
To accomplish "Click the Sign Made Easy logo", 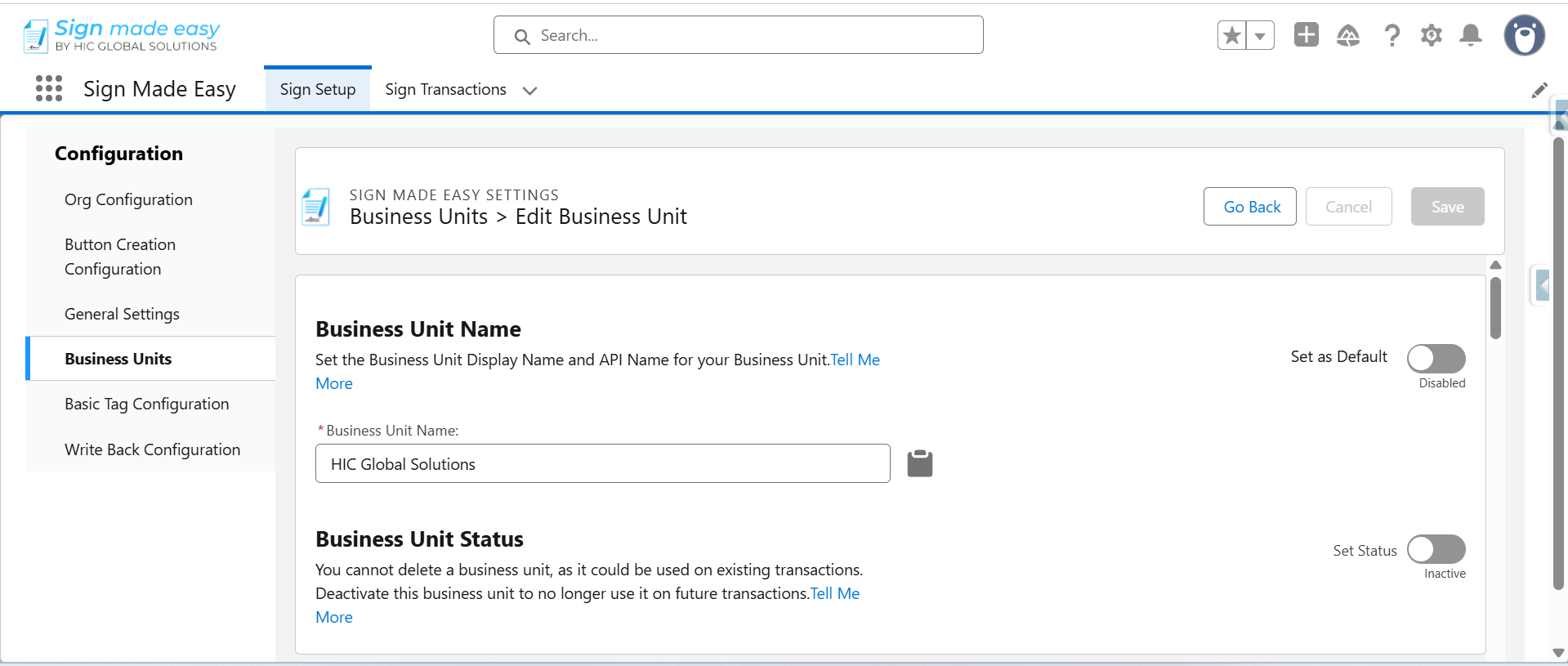I will (x=122, y=36).
